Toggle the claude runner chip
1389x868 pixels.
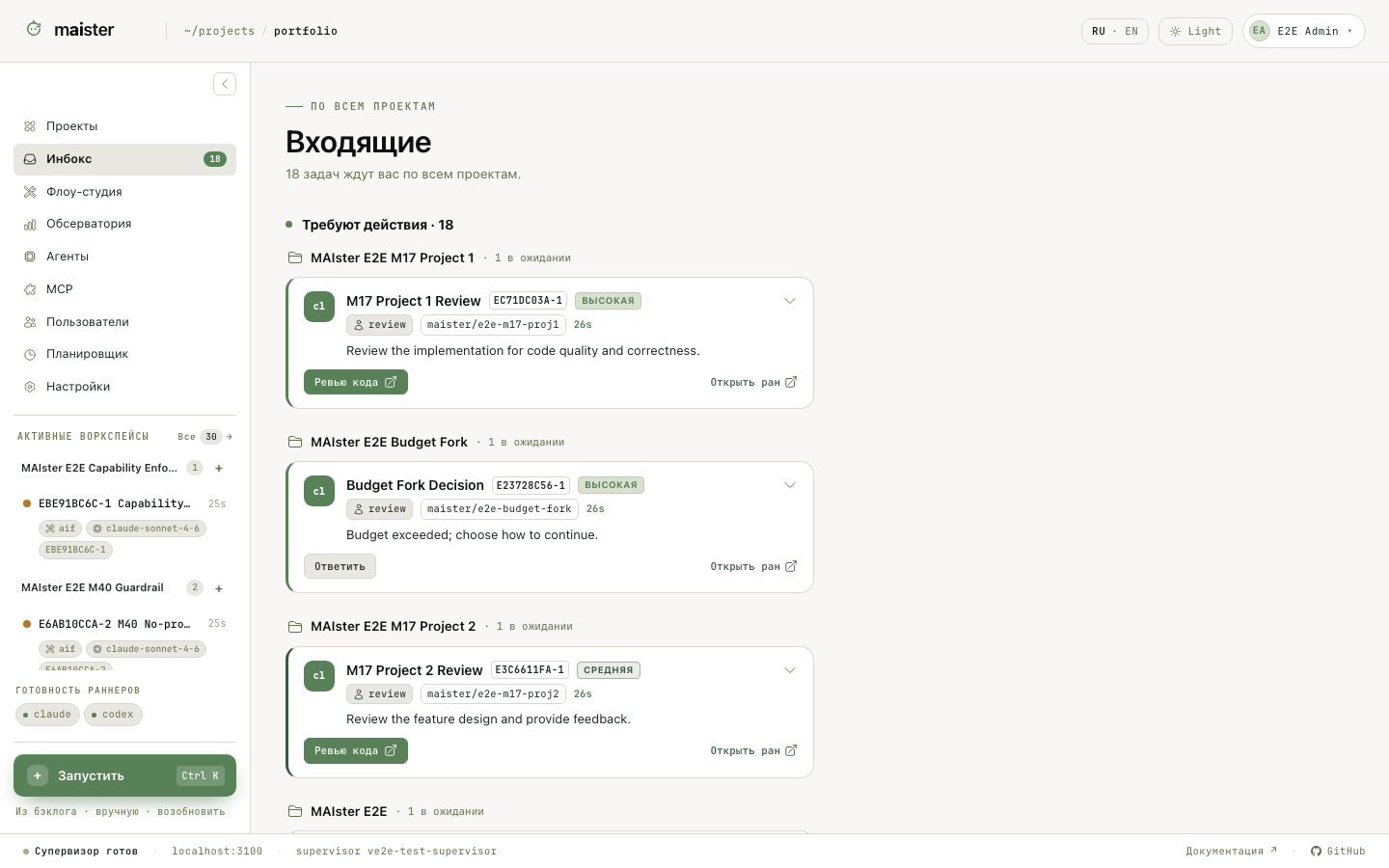pyautogui.click(x=47, y=715)
